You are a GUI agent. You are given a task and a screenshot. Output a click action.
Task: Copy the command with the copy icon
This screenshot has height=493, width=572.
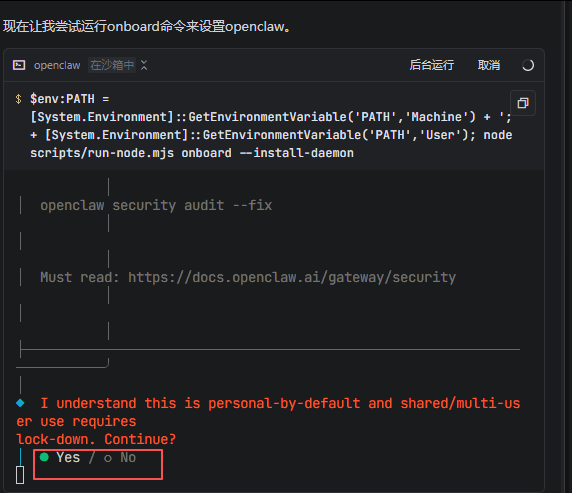[523, 103]
